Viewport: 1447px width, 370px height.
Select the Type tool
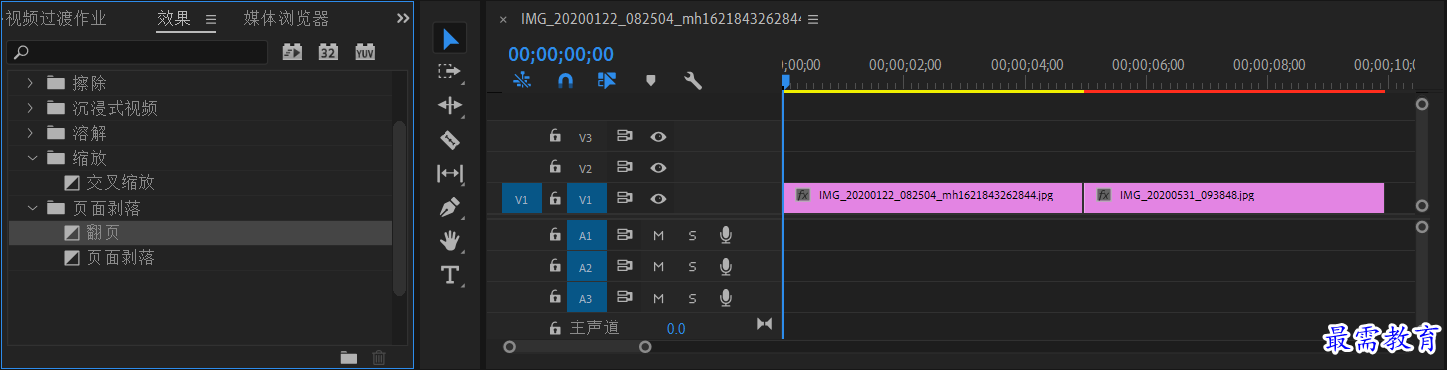[450, 275]
